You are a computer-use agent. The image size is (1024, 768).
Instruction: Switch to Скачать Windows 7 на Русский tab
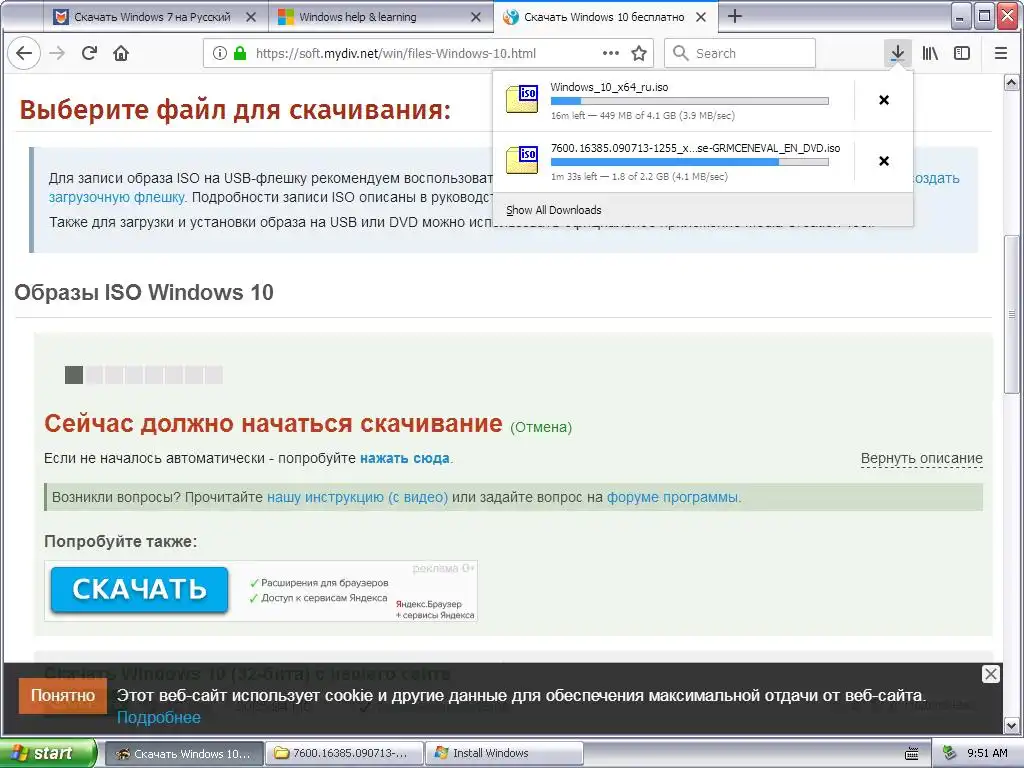tap(155, 17)
